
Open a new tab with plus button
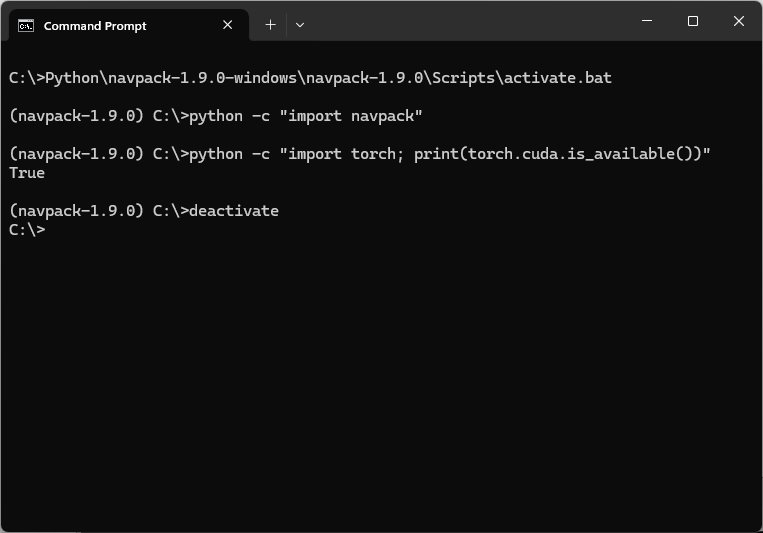point(270,24)
